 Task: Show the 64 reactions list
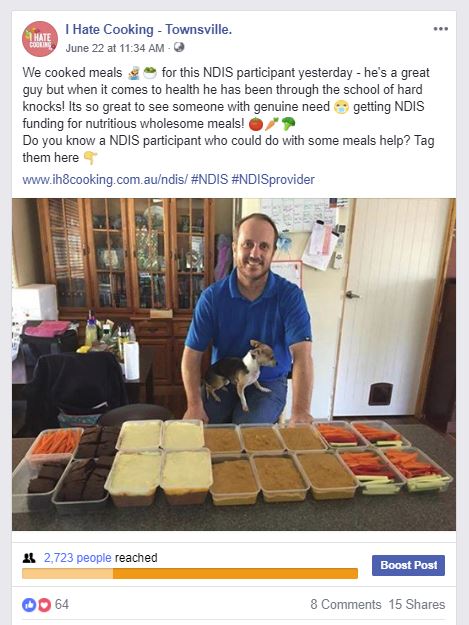click(x=62, y=604)
